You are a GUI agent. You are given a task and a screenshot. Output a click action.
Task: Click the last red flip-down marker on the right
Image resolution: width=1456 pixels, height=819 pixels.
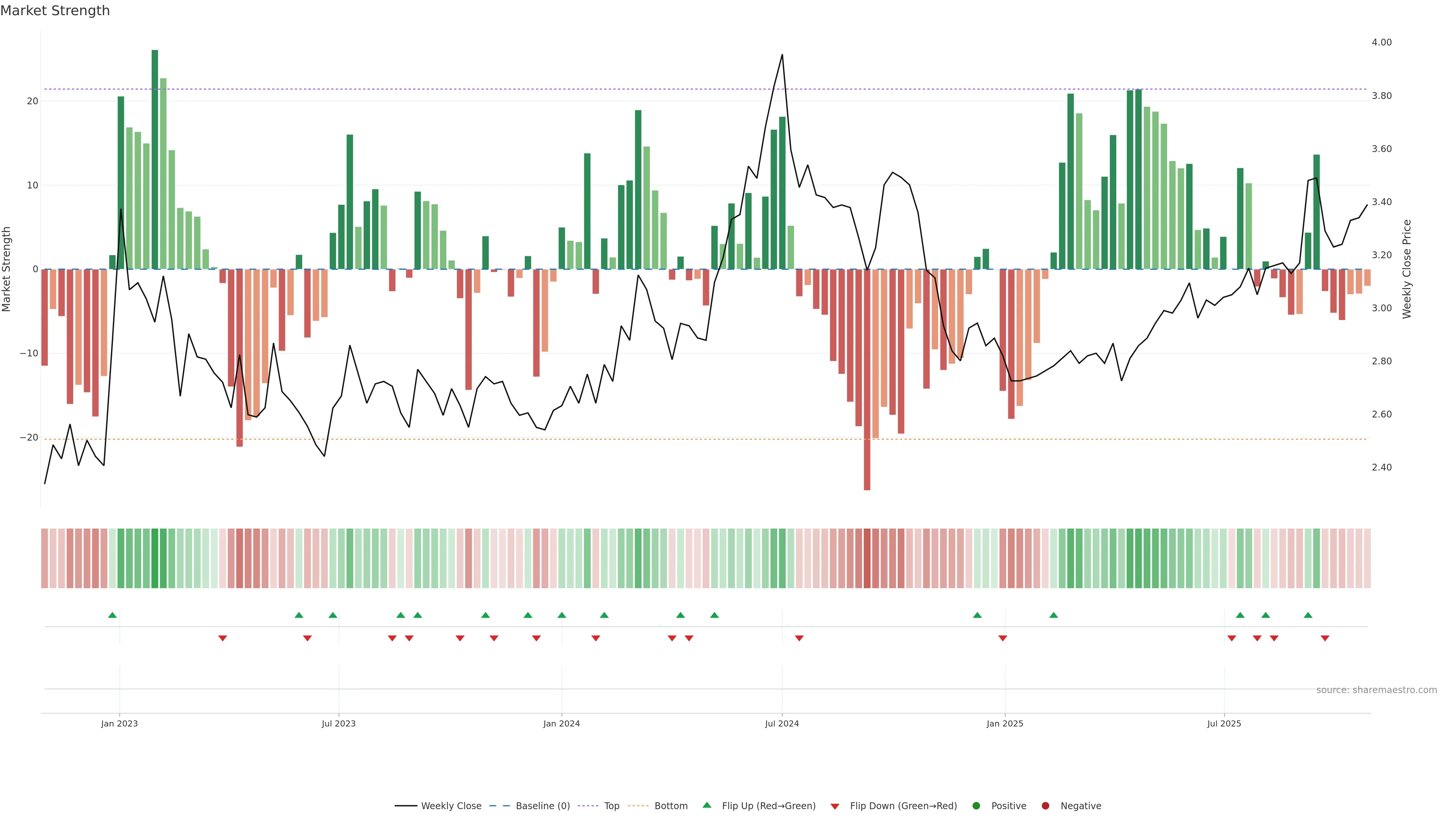1325,638
